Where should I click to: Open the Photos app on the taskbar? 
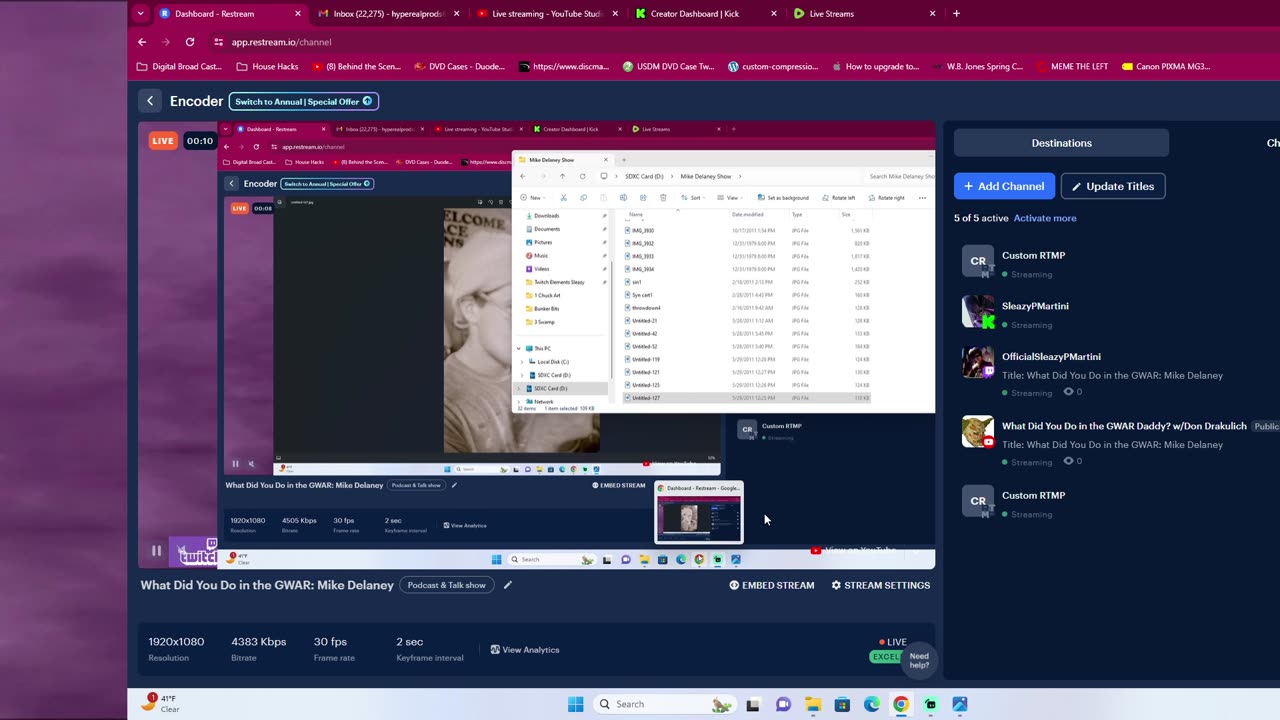tap(960, 704)
